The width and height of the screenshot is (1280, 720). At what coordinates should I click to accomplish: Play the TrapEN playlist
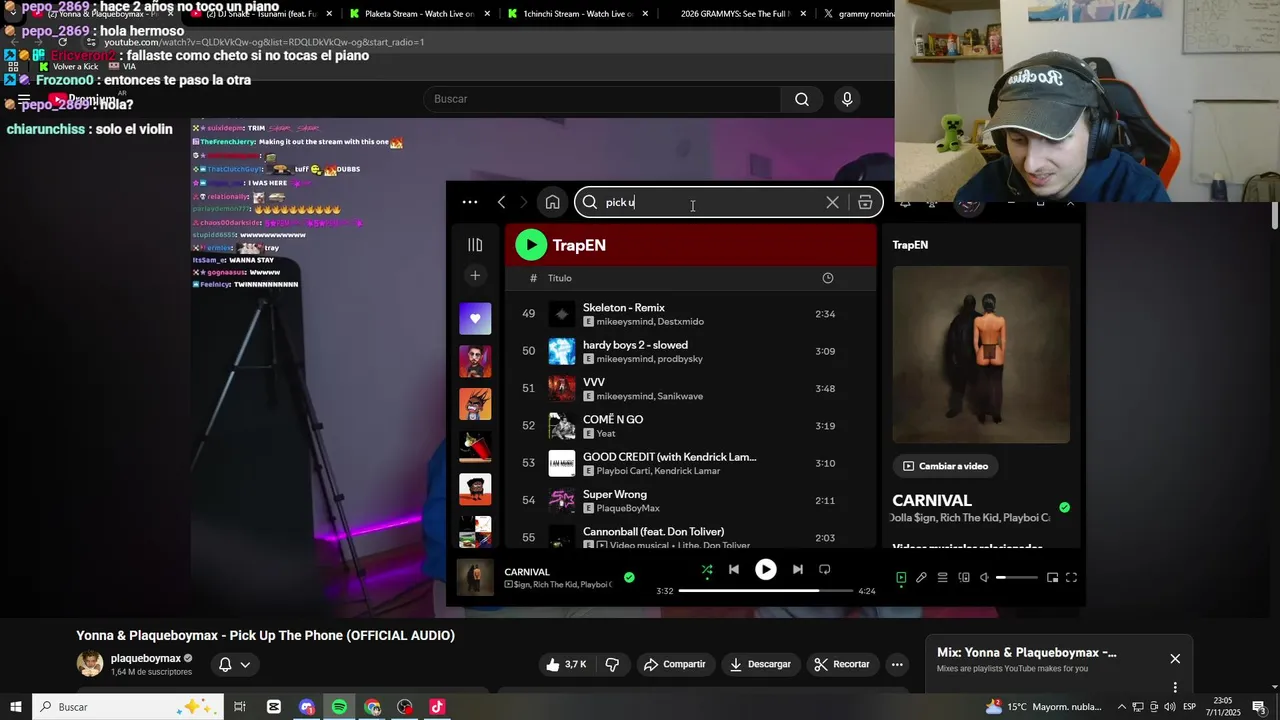point(531,245)
